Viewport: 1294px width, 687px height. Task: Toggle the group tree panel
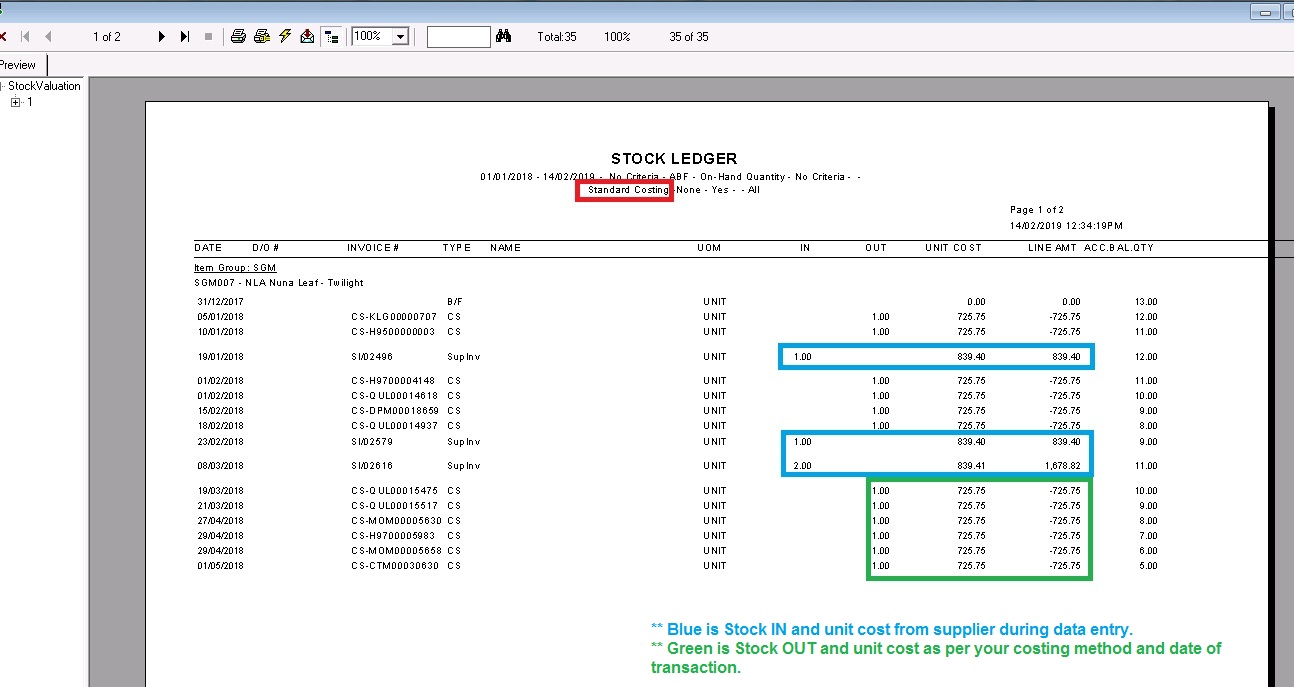[332, 36]
